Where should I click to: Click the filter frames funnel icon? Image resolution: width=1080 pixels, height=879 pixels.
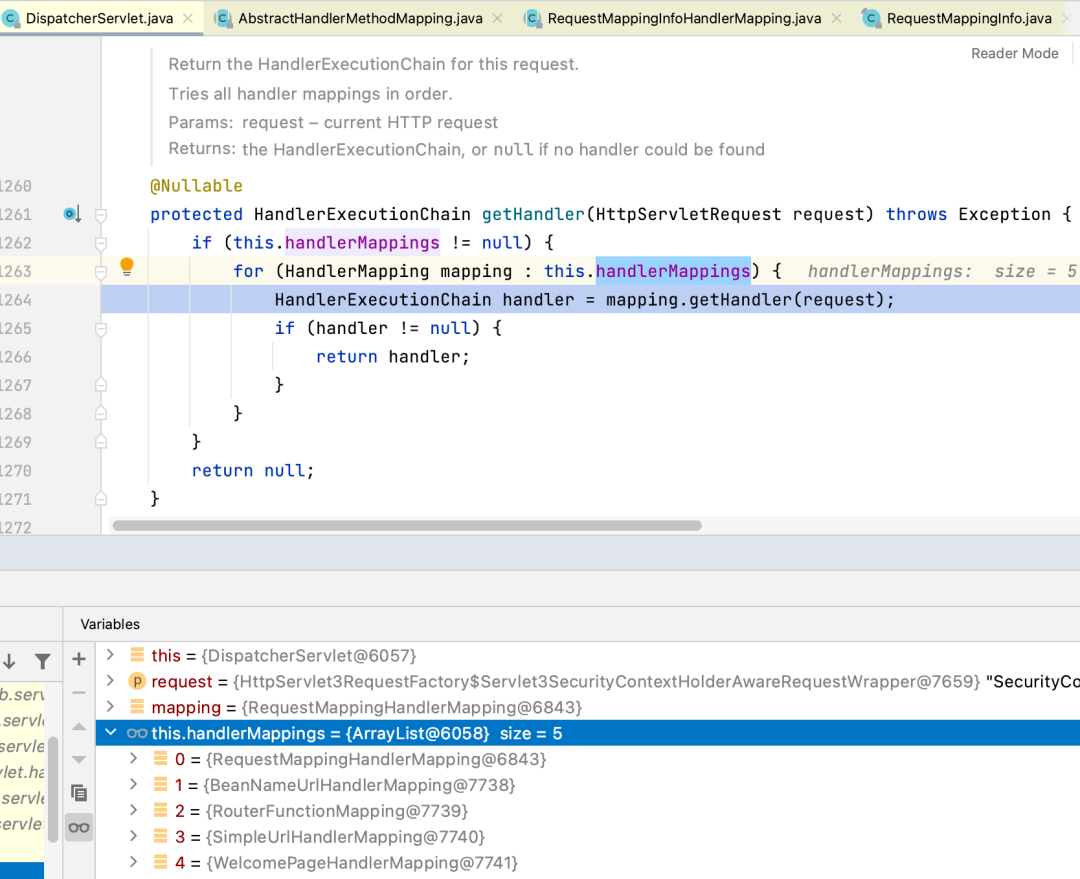coord(42,661)
